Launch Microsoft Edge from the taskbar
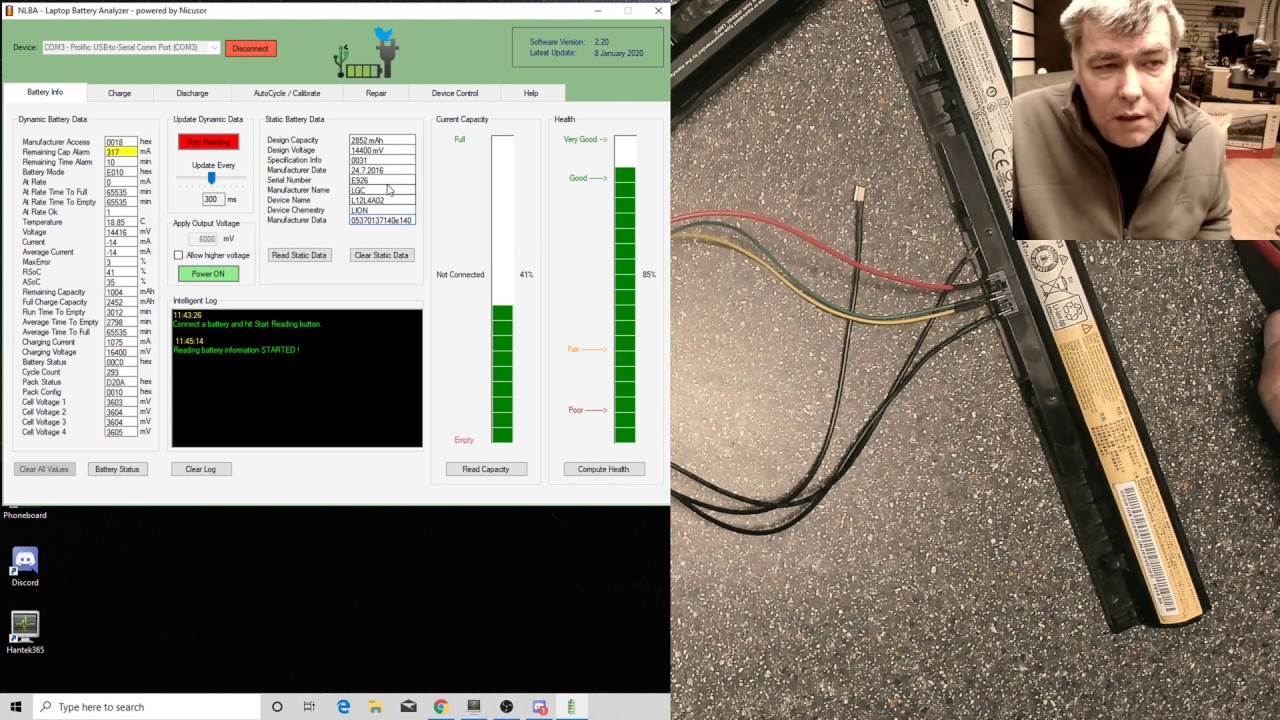Image resolution: width=1280 pixels, height=720 pixels. (343, 707)
